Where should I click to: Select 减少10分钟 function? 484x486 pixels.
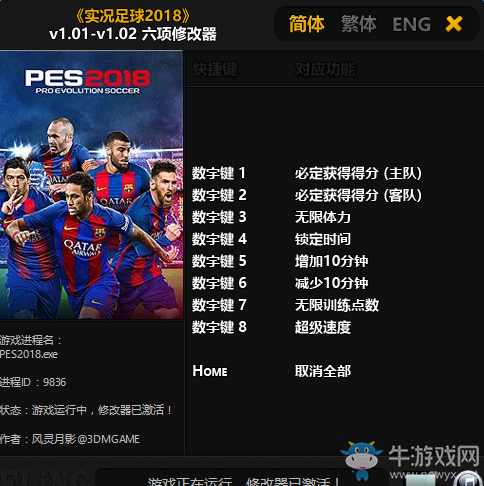pyautogui.click(x=331, y=283)
